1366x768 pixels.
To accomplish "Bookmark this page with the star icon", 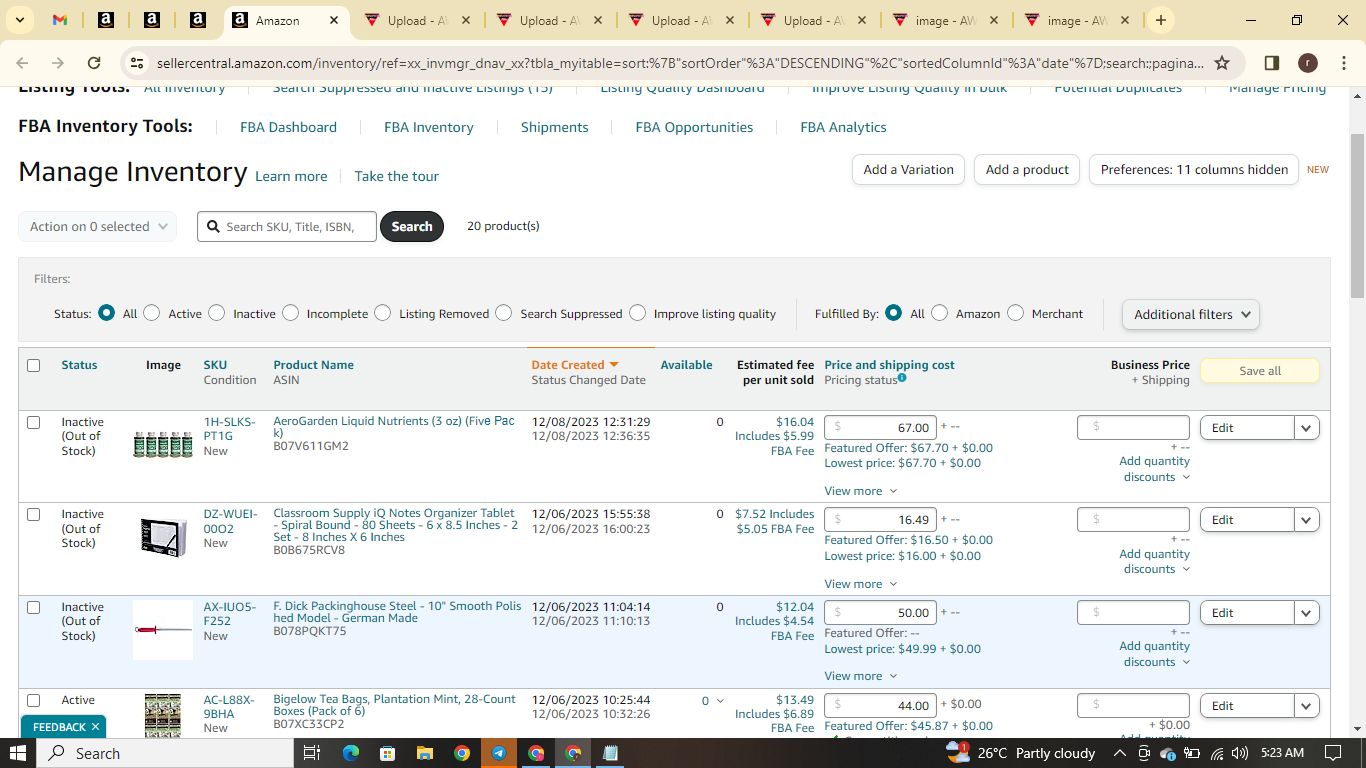I will point(1222,63).
